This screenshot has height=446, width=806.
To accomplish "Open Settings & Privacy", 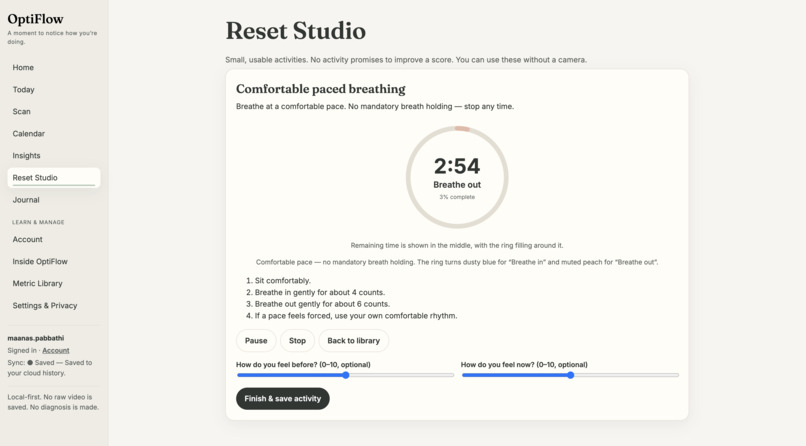I will (x=53, y=306).
